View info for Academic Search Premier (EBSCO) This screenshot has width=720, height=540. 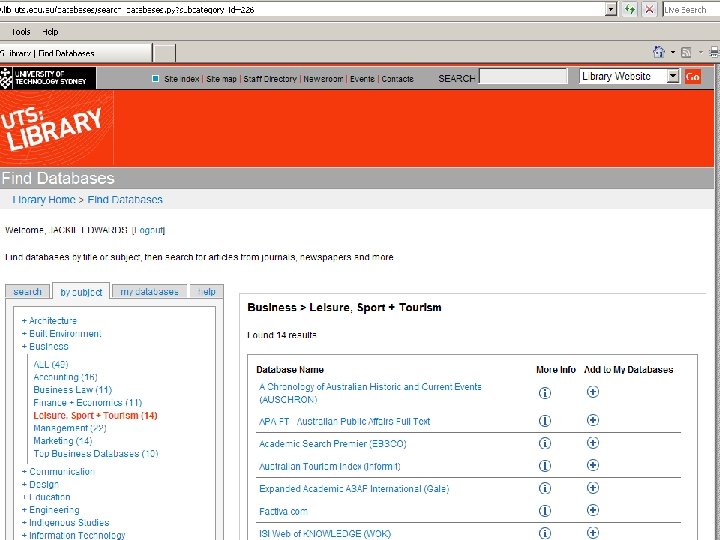(x=545, y=443)
